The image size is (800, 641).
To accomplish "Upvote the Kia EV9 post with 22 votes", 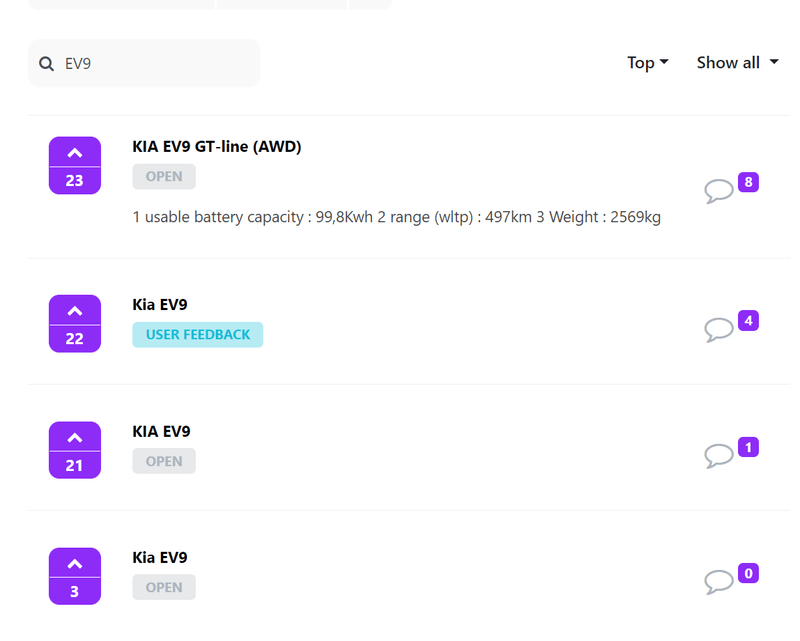I will tap(75, 311).
